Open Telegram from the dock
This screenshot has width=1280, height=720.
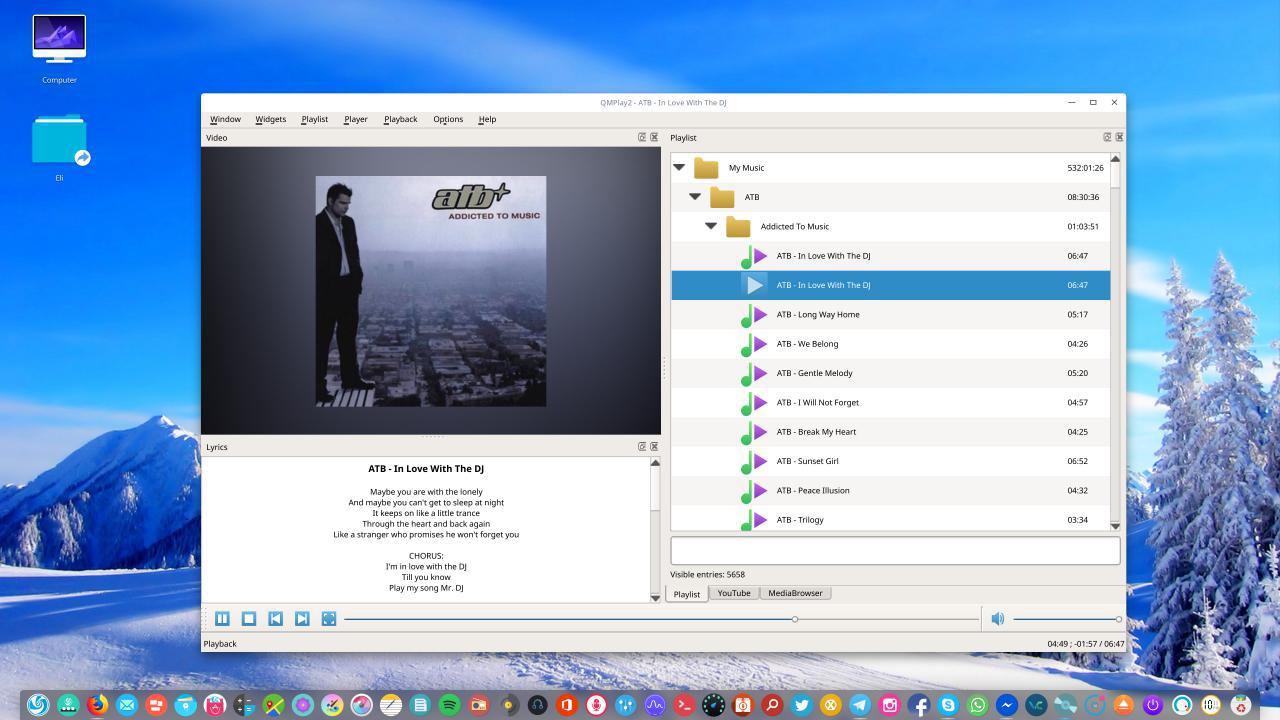click(859, 705)
